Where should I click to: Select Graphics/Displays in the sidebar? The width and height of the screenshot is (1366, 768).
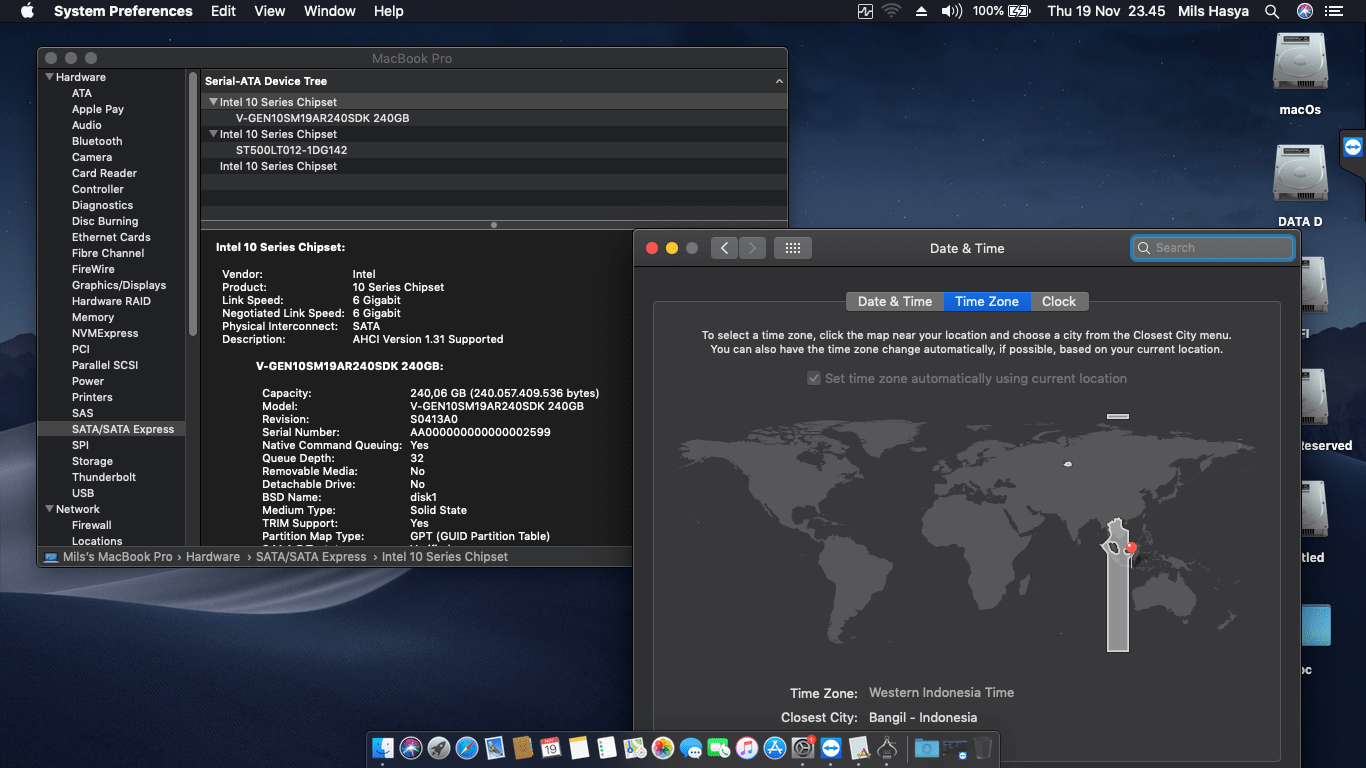119,285
